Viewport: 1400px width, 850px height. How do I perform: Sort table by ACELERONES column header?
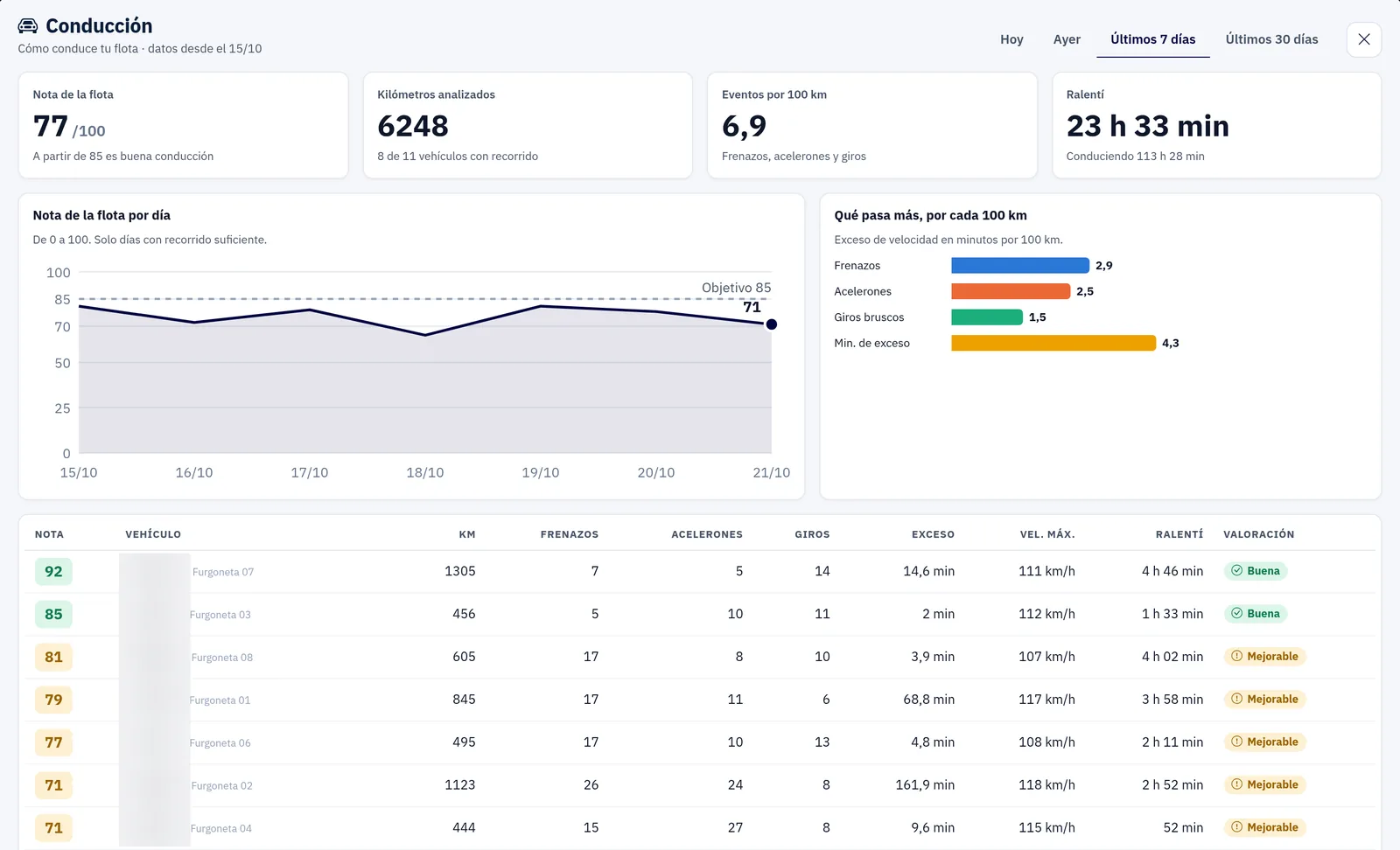point(707,534)
